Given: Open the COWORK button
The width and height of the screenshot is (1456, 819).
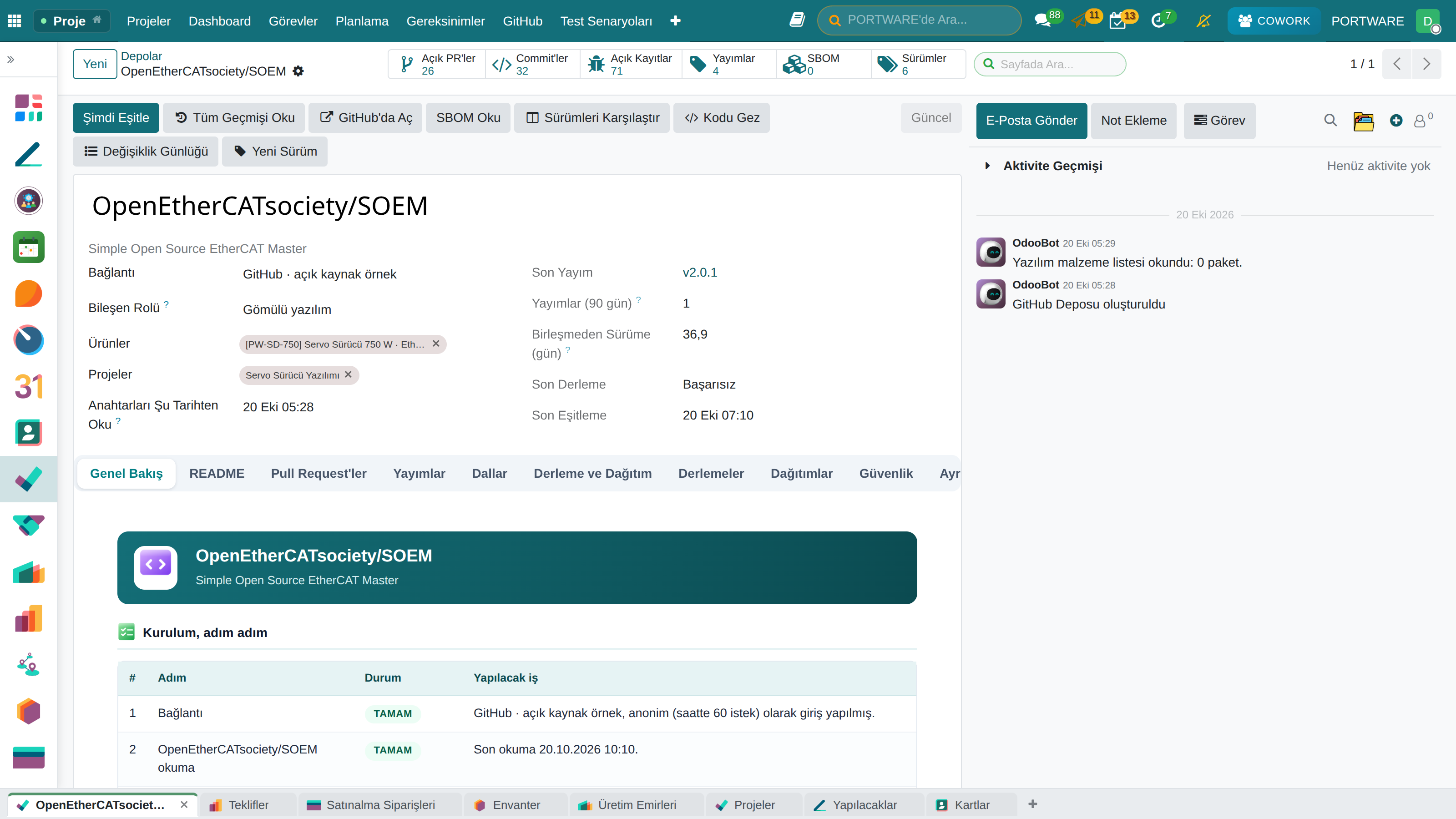Looking at the screenshot, I should (1274, 21).
